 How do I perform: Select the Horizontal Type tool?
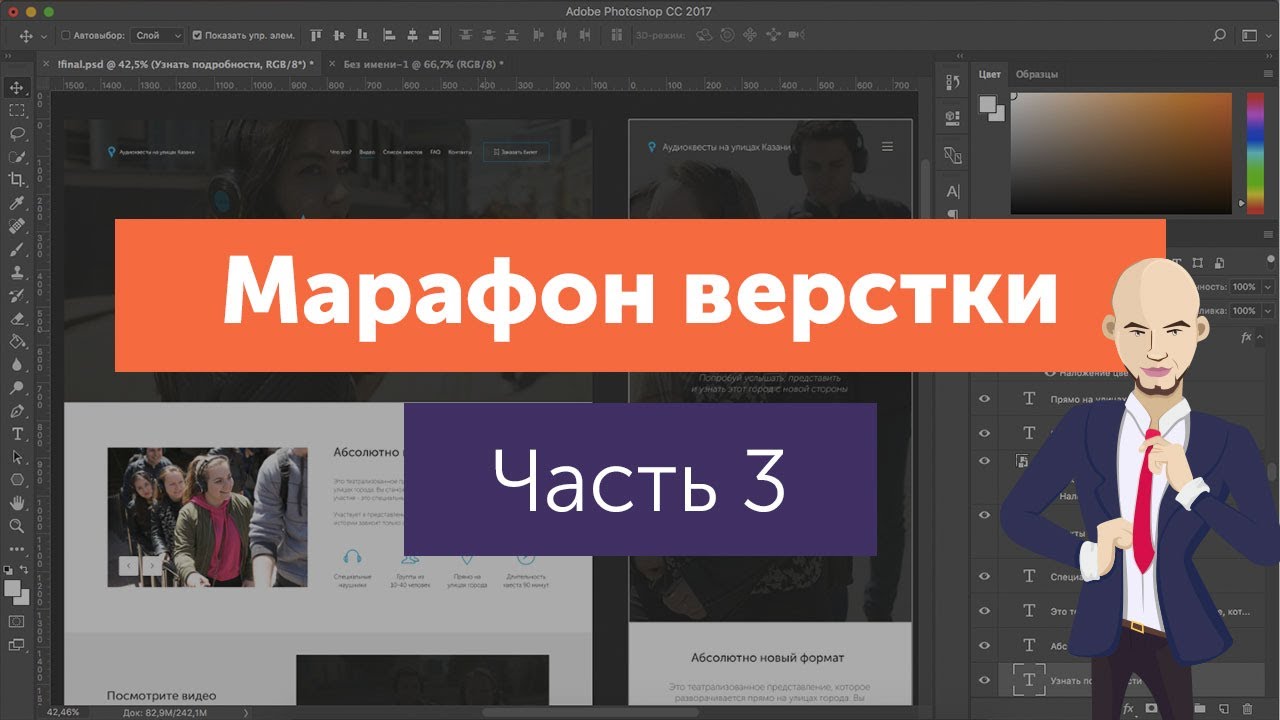pyautogui.click(x=16, y=433)
